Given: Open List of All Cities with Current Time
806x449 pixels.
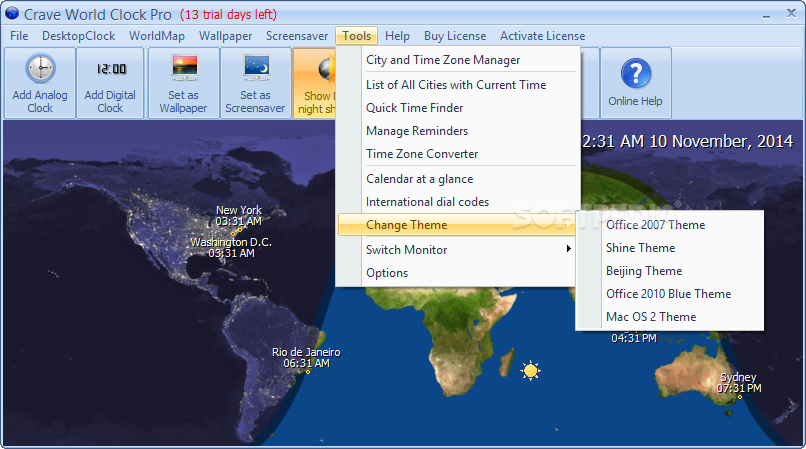Looking at the screenshot, I should click(457, 85).
